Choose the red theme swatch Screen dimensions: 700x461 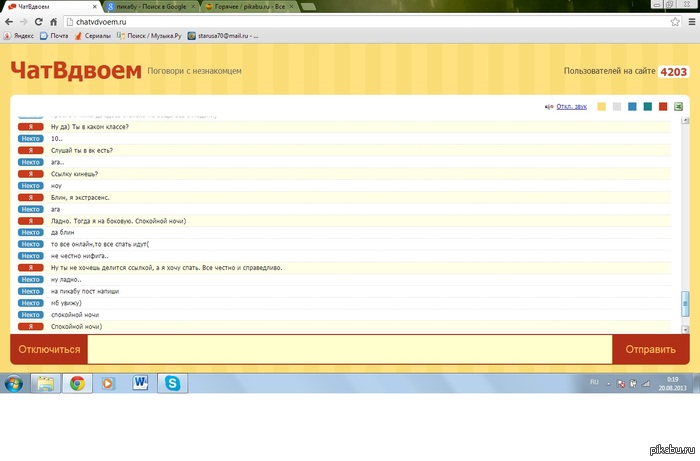click(663, 107)
